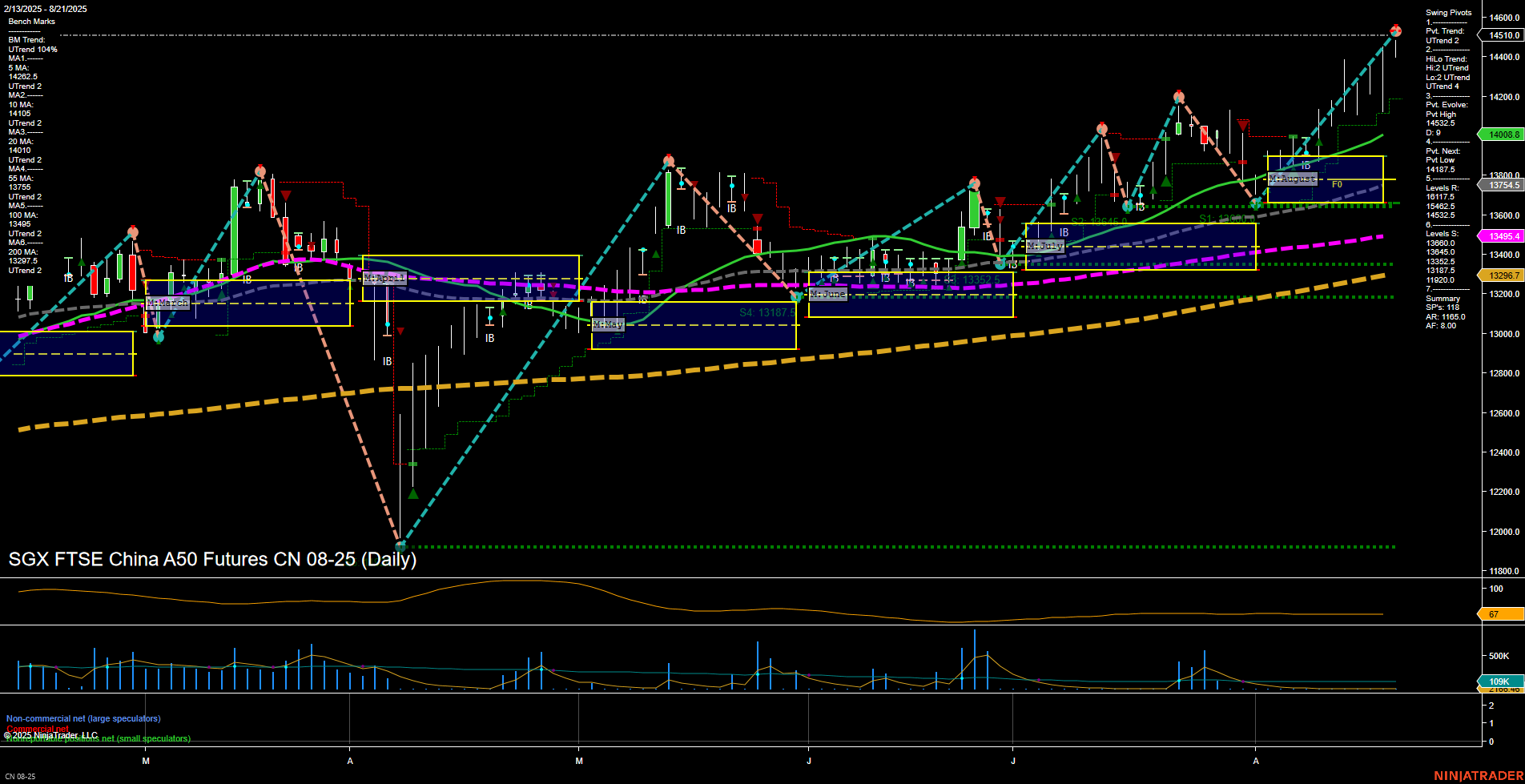1525x784 pixels.
Task: Click the teal swing pivot dot at top-right peak
Action: 1395,30
